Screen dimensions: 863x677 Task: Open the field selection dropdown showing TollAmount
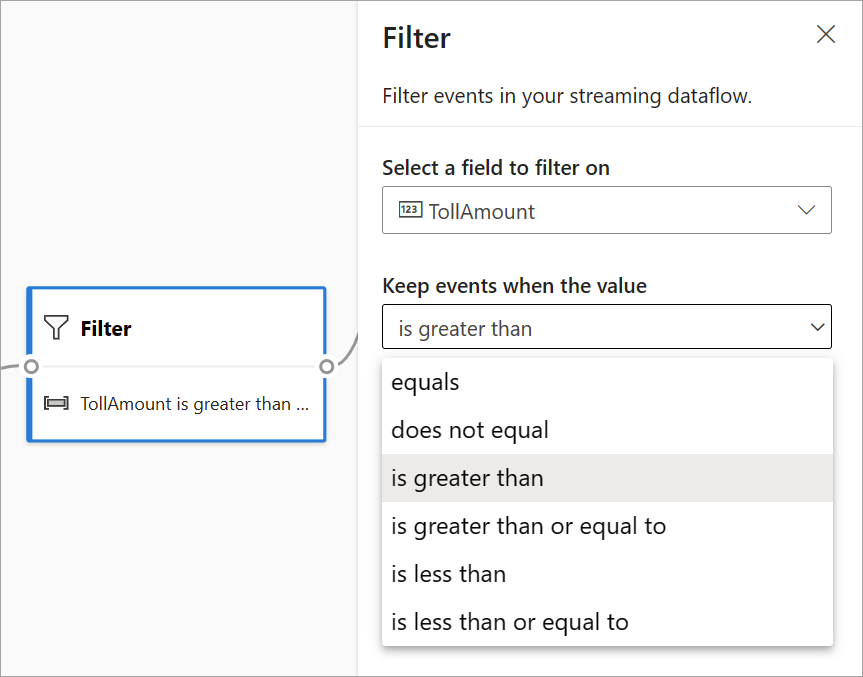[x=607, y=210]
